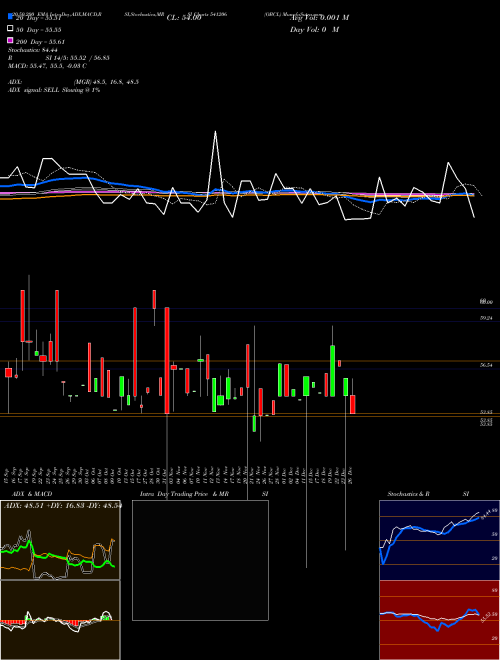Click the tall green candlestick near 19 Dec
The image size is (500, 660).
(x=332, y=371)
